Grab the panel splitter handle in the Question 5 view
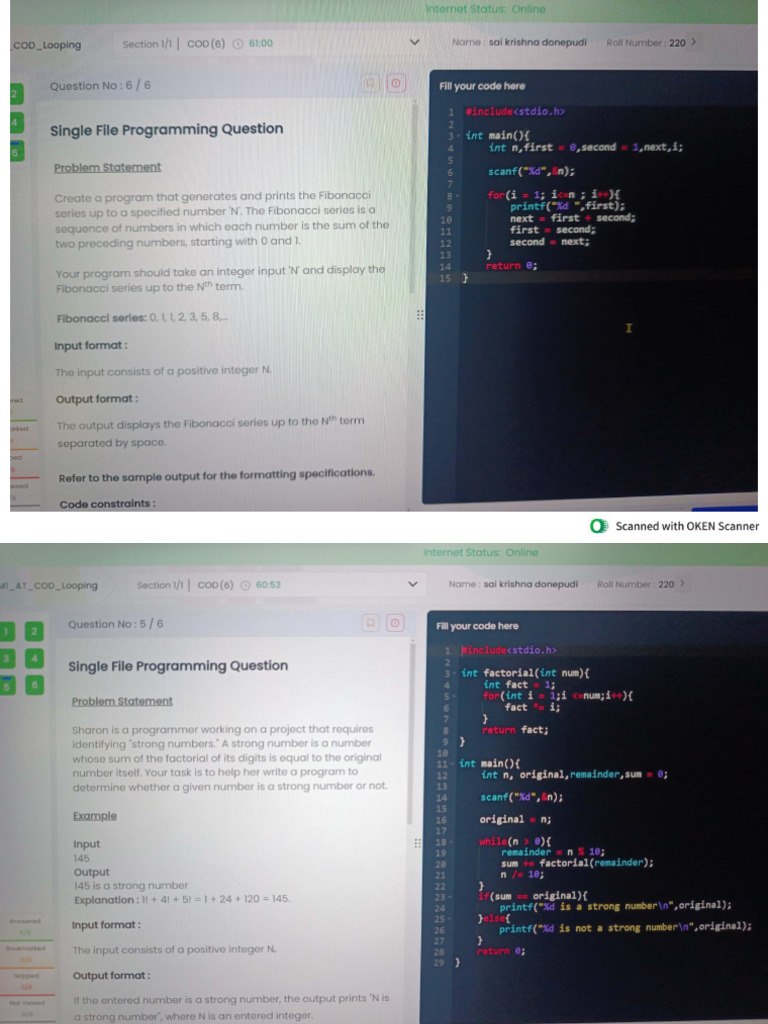This screenshot has width=768, height=1024. pos(417,843)
